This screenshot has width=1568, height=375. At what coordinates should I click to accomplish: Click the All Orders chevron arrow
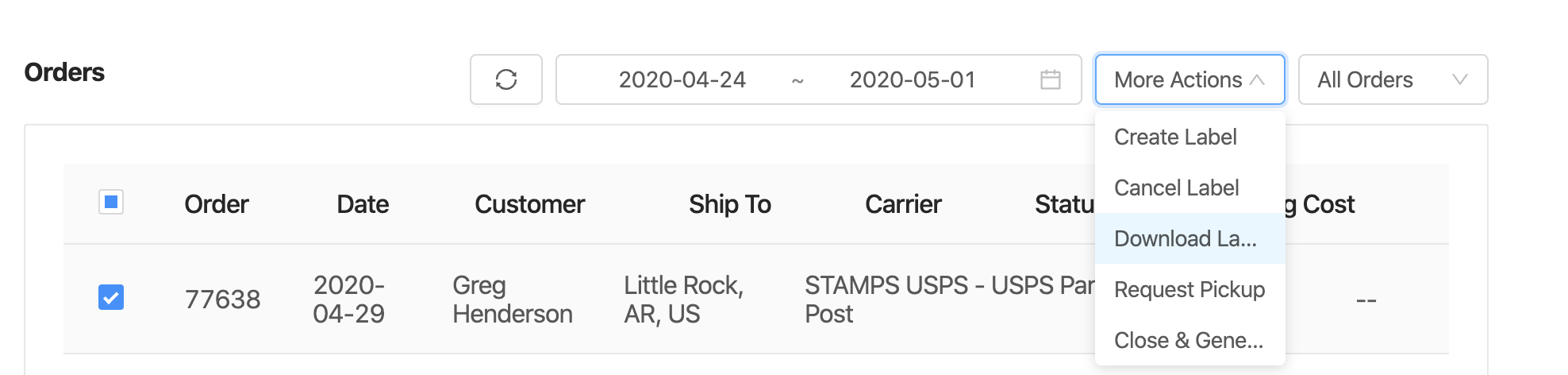pyautogui.click(x=1459, y=79)
